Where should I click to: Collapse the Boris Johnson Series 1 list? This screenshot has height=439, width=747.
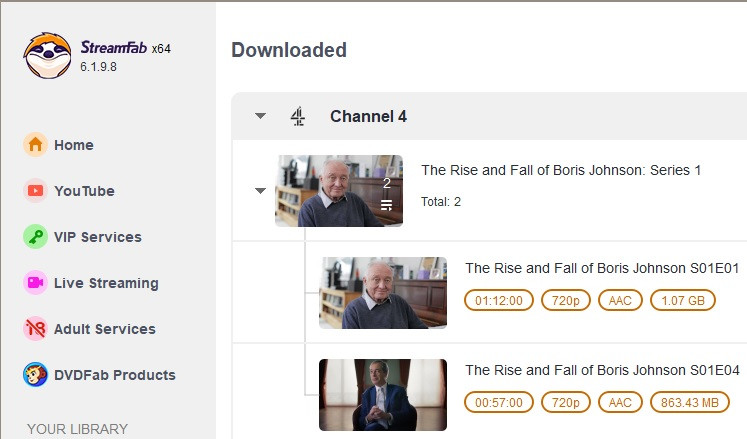[261, 190]
